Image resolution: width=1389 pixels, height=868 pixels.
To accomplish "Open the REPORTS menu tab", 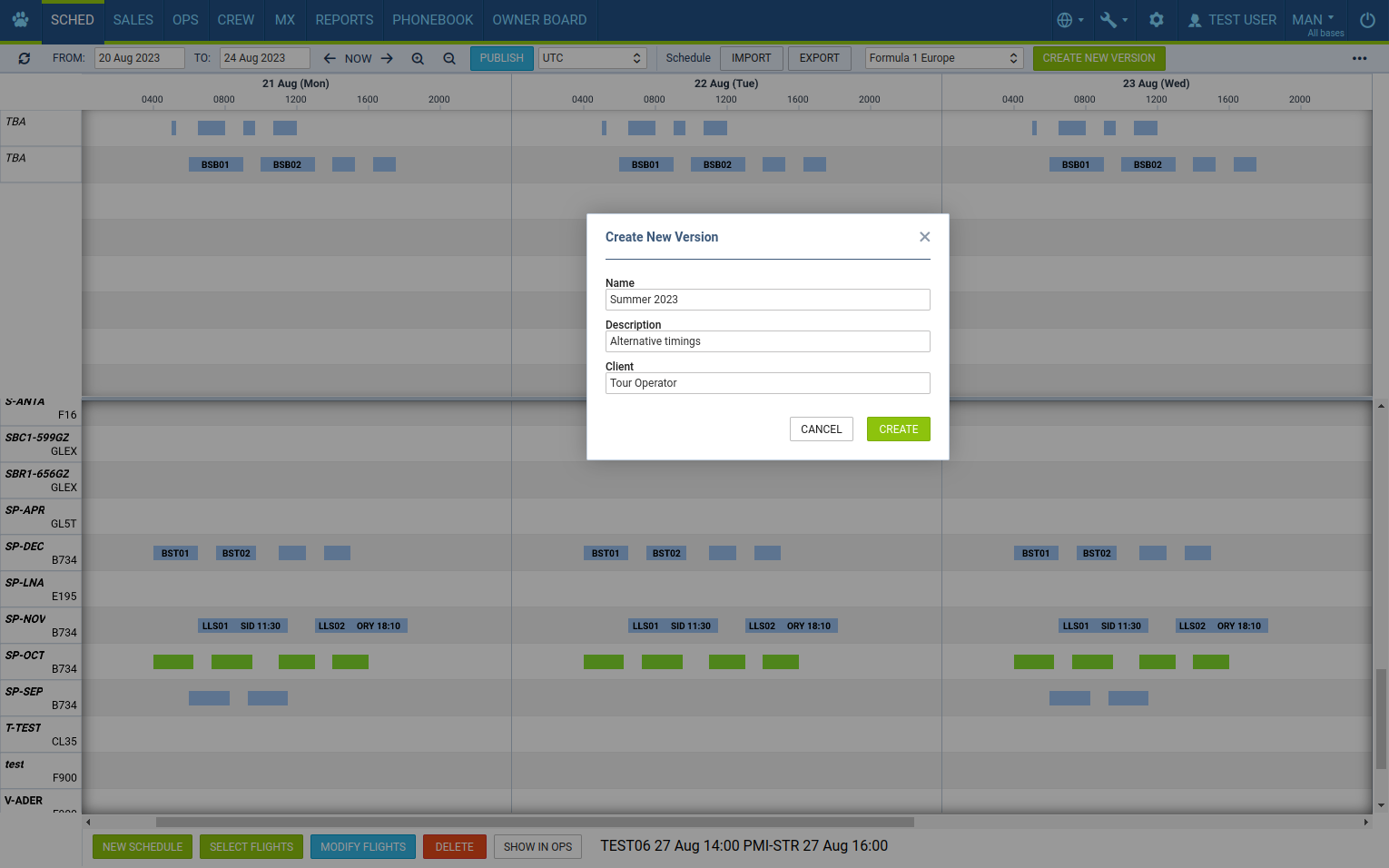I will [x=344, y=20].
